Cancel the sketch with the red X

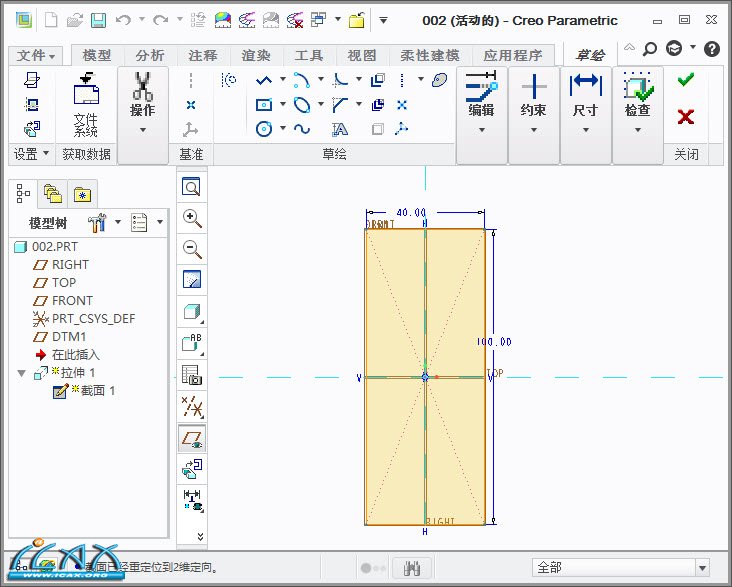coord(685,117)
